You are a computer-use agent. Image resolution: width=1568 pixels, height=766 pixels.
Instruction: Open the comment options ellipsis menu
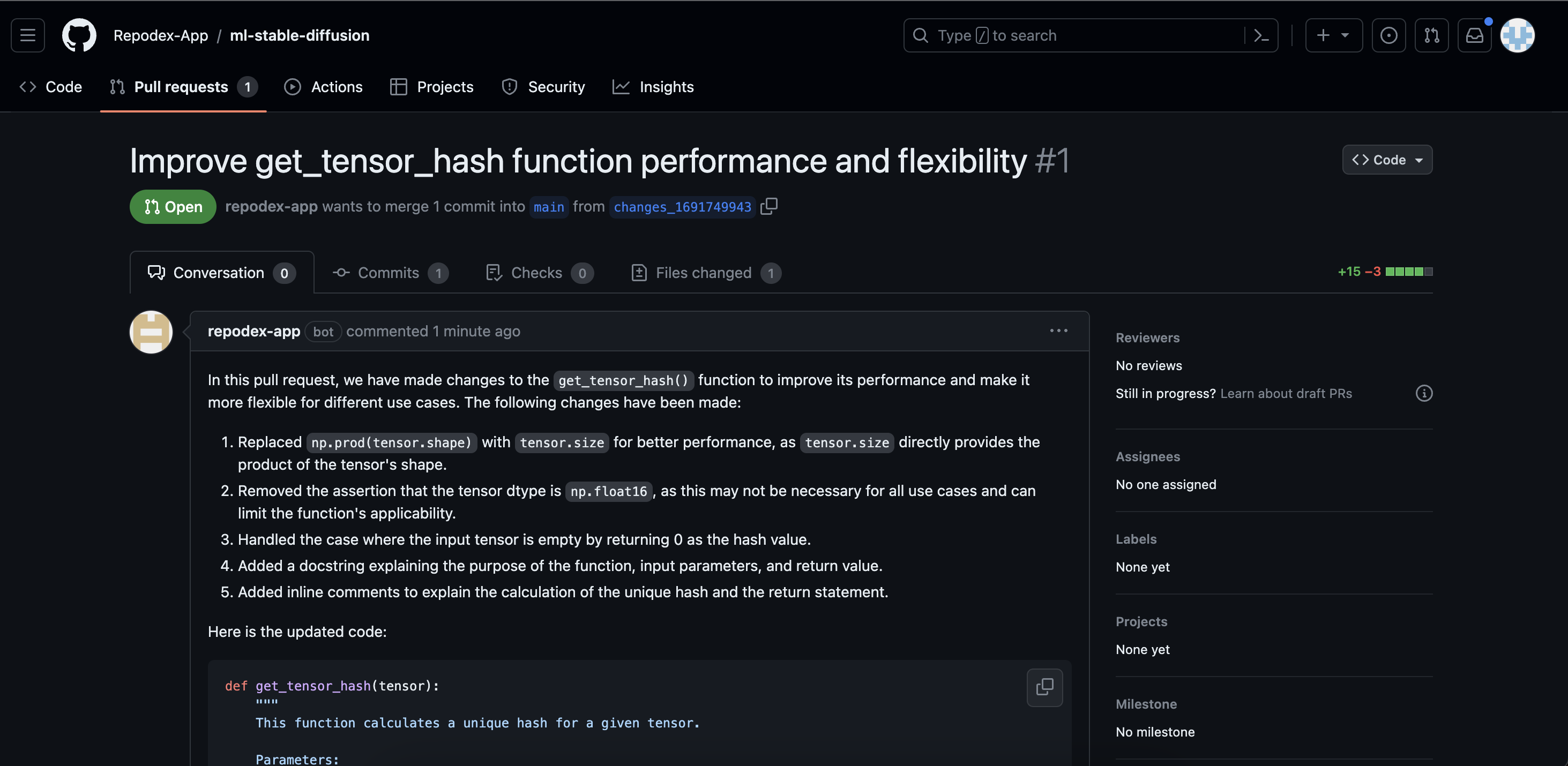1058,331
